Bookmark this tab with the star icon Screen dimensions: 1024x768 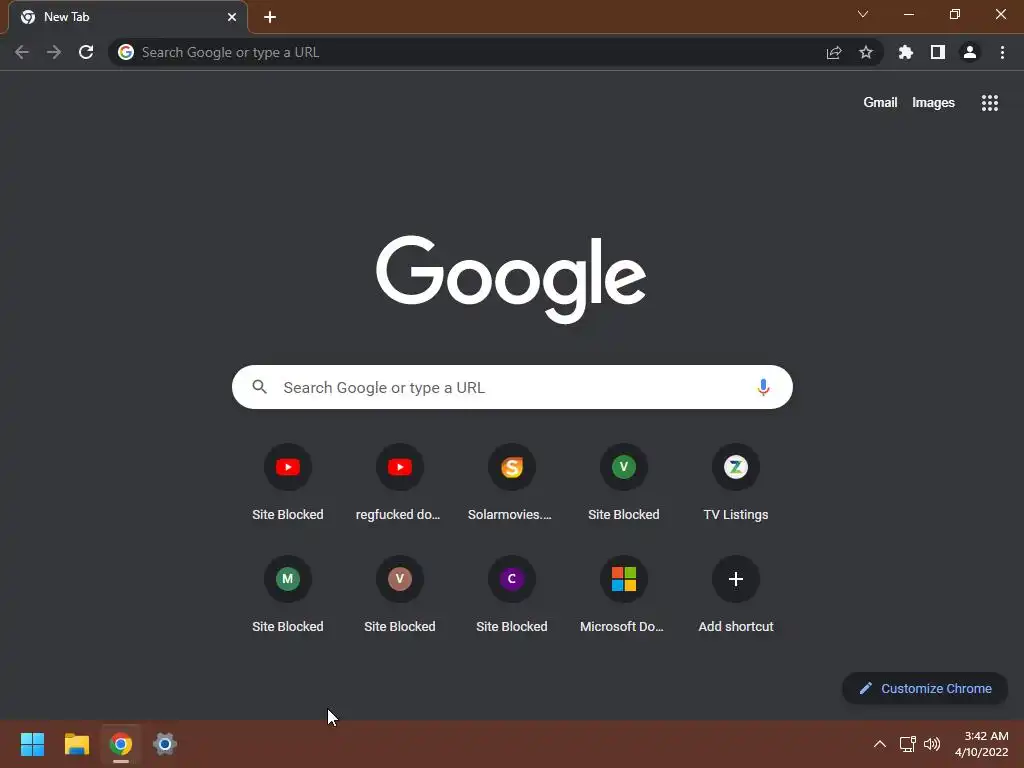pos(866,52)
